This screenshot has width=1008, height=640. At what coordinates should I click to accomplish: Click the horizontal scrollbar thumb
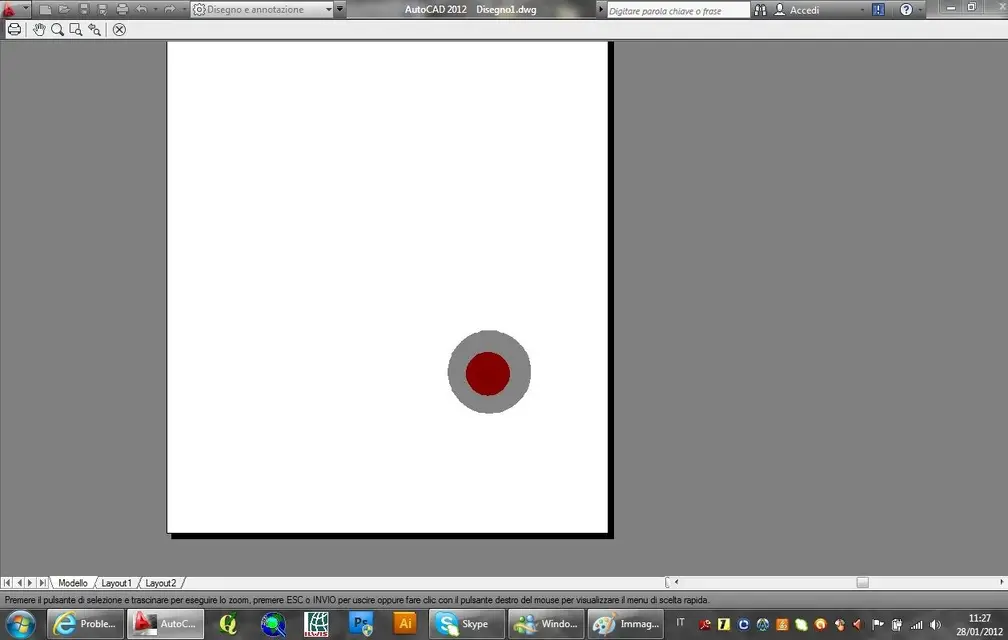[863, 582]
